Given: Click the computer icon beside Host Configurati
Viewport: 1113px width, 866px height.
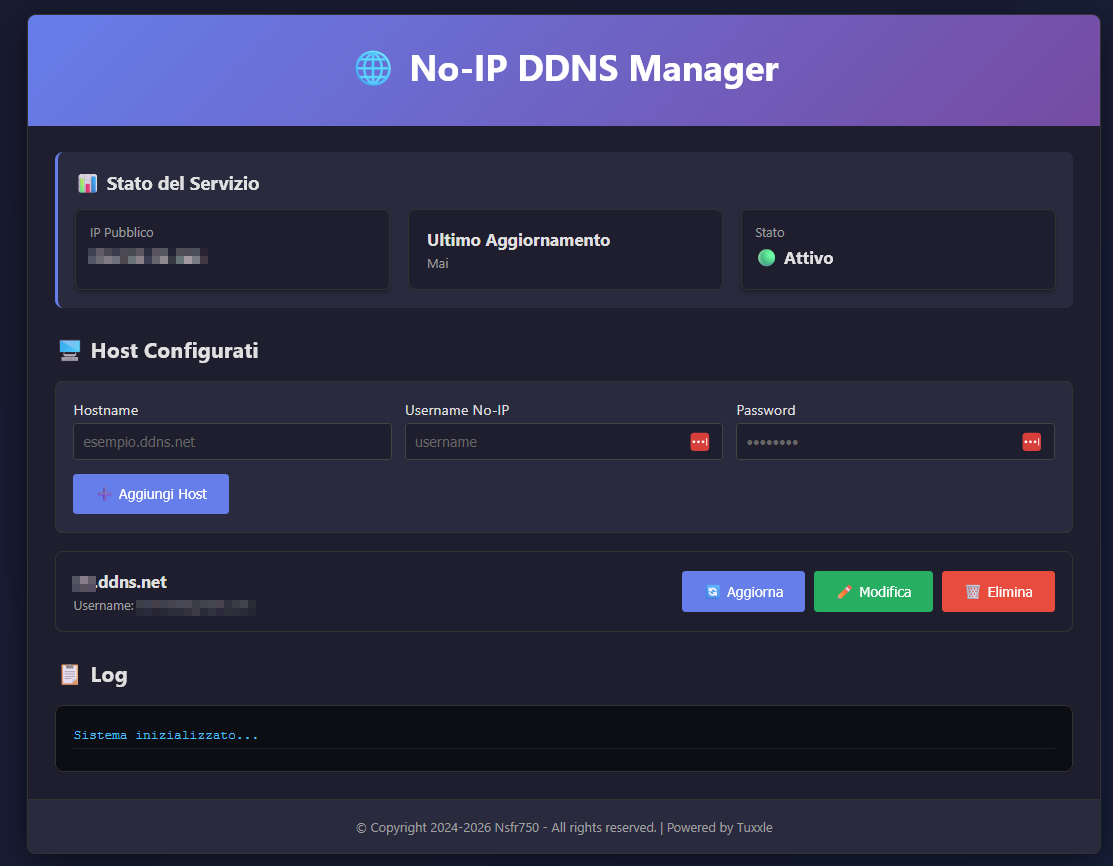Looking at the screenshot, I should point(70,351).
